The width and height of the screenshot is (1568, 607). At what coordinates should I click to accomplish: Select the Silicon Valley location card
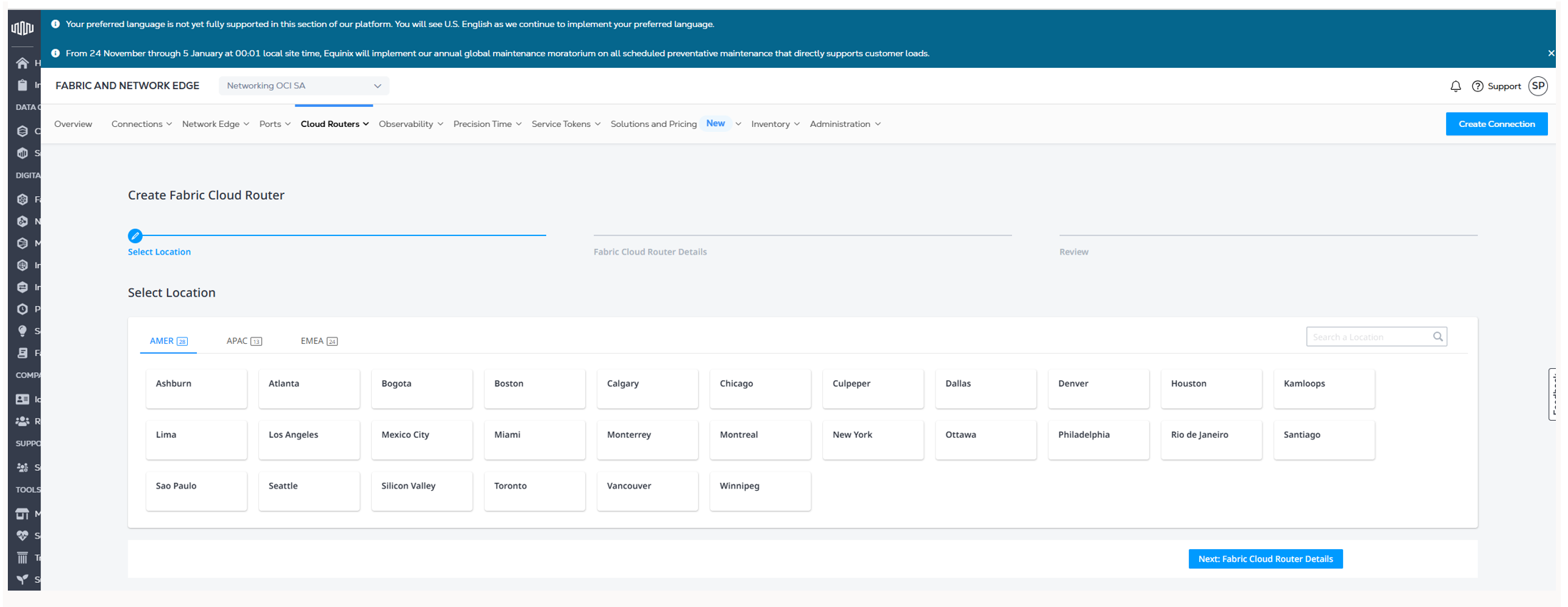(421, 491)
